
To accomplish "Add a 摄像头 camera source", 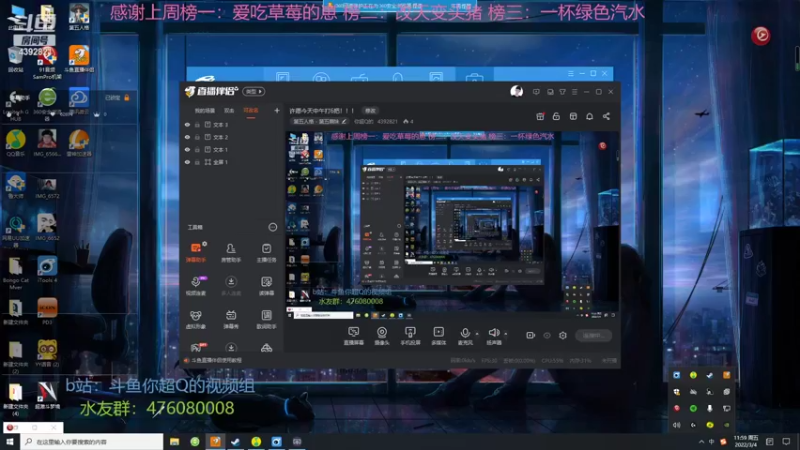I will [382, 336].
